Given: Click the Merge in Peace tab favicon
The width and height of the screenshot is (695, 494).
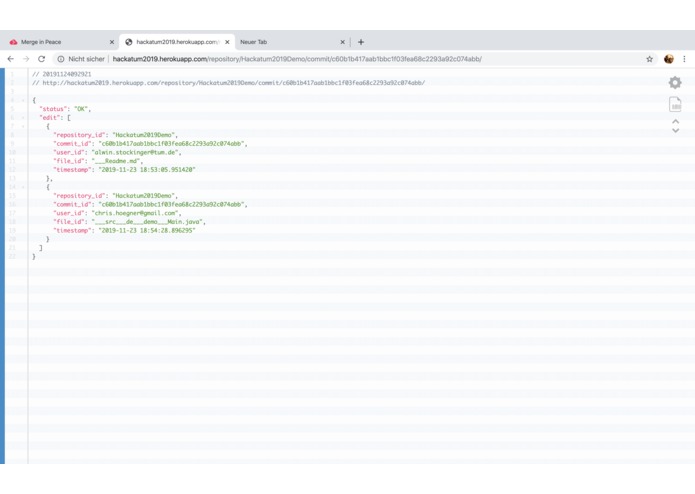Looking at the screenshot, I should [x=13, y=42].
